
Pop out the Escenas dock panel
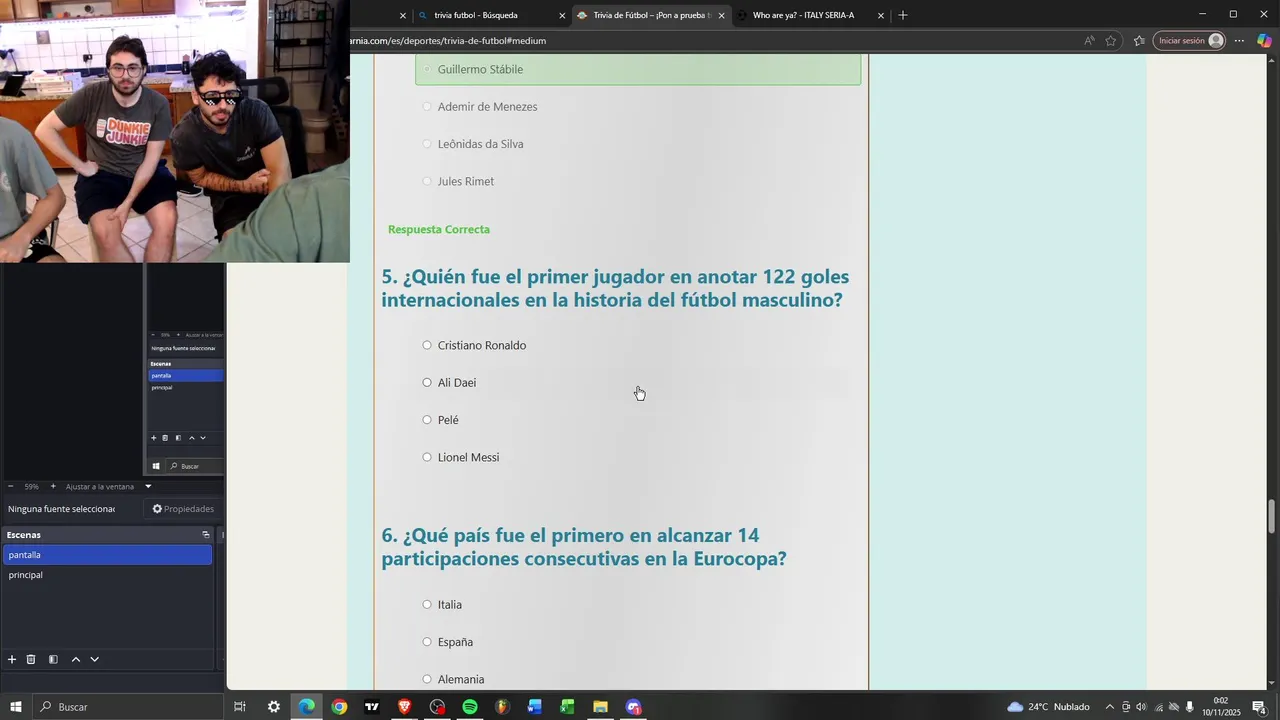[x=206, y=535]
